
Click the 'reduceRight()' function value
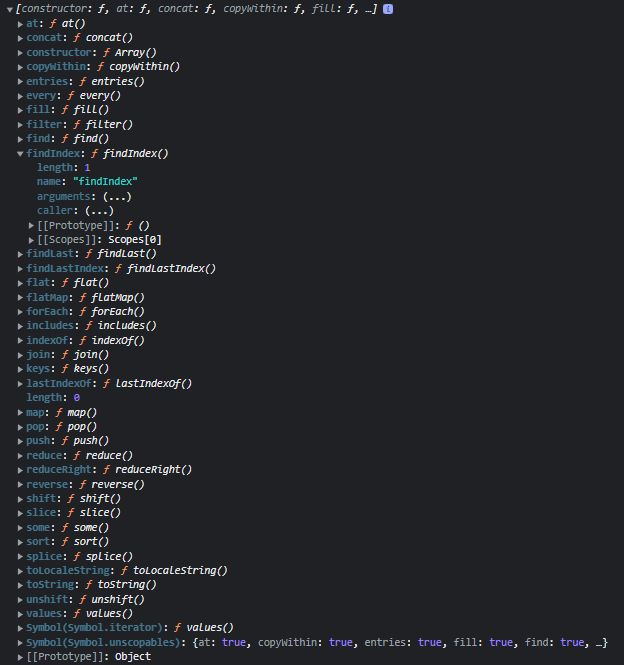pyautogui.click(x=154, y=469)
